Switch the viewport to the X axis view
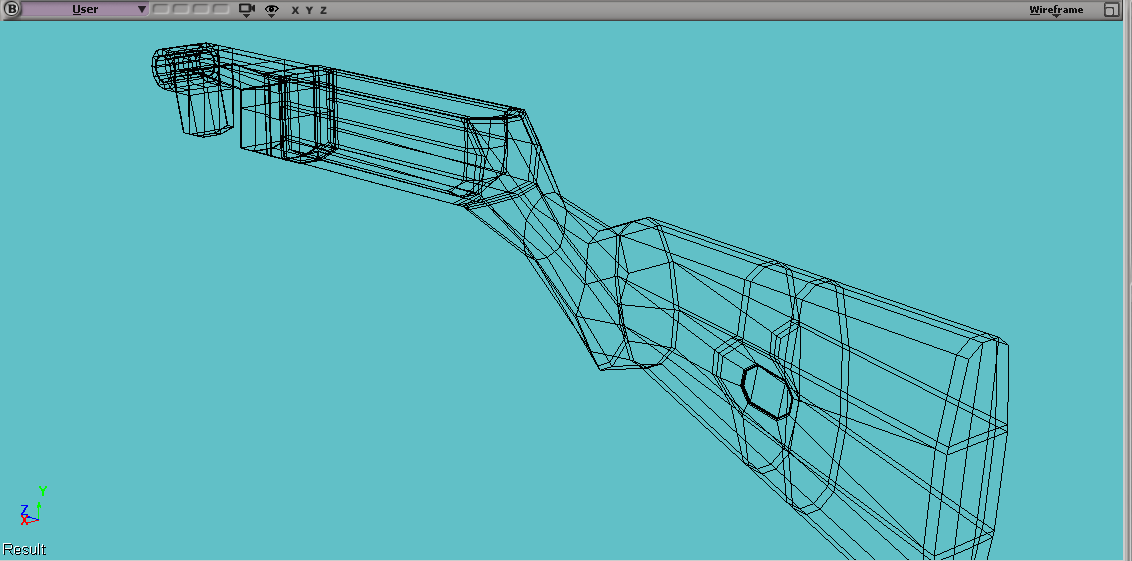 point(295,10)
